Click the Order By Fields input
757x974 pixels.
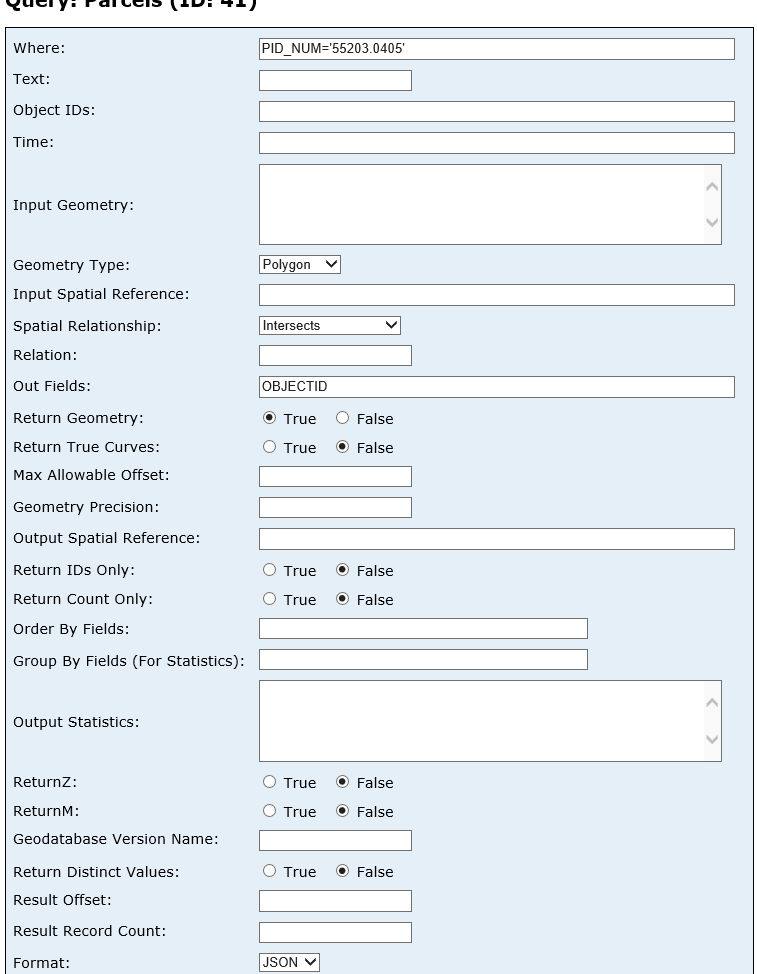click(424, 629)
